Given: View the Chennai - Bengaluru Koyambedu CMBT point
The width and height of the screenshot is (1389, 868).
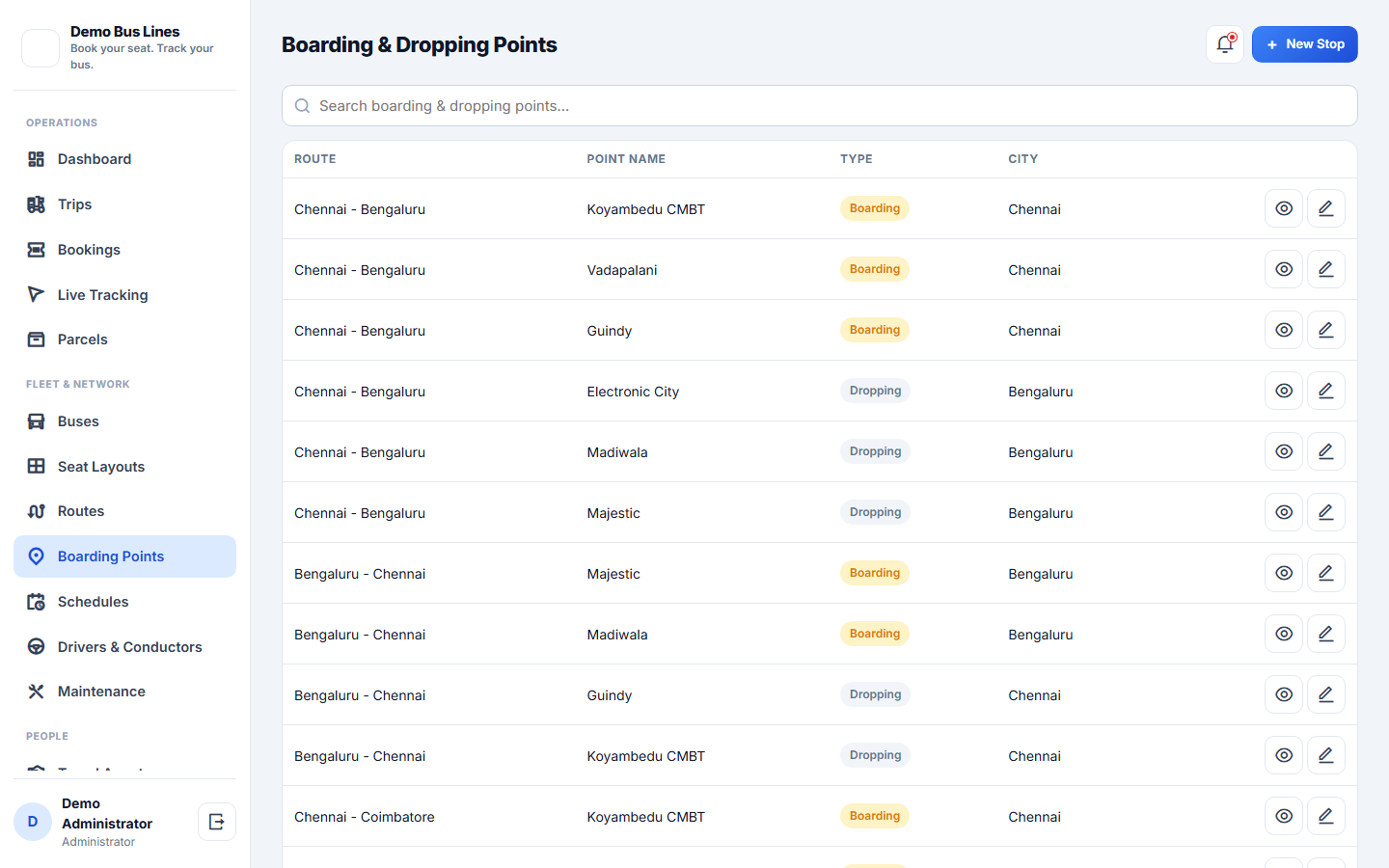Looking at the screenshot, I should click(1284, 208).
